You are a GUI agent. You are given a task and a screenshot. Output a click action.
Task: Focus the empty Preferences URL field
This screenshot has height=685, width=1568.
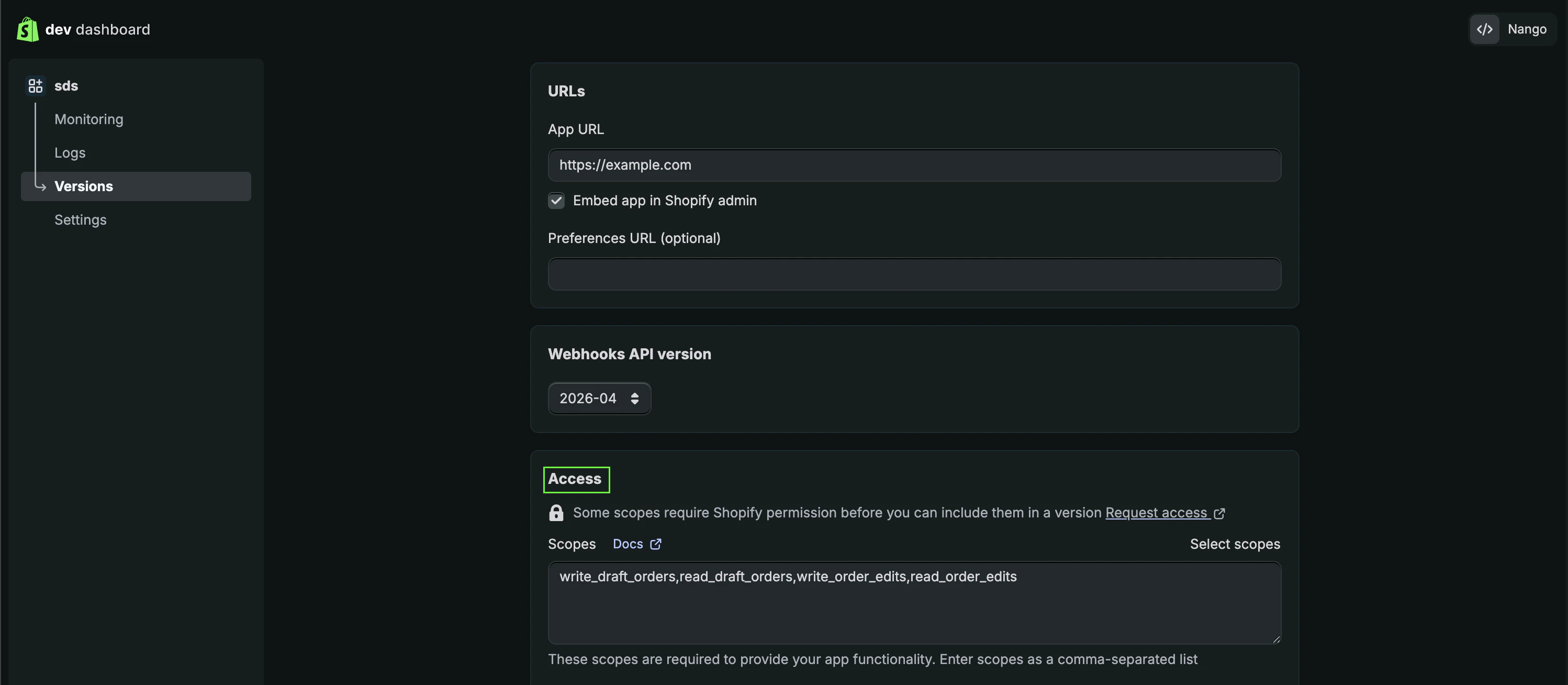[914, 274]
